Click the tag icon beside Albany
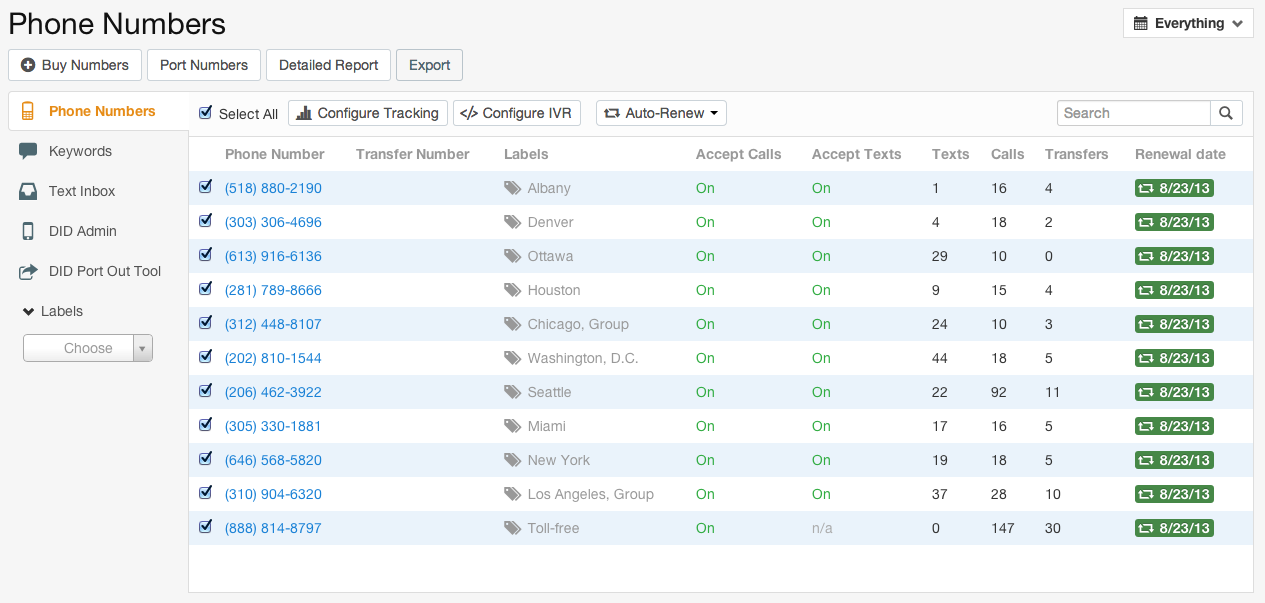 point(512,188)
